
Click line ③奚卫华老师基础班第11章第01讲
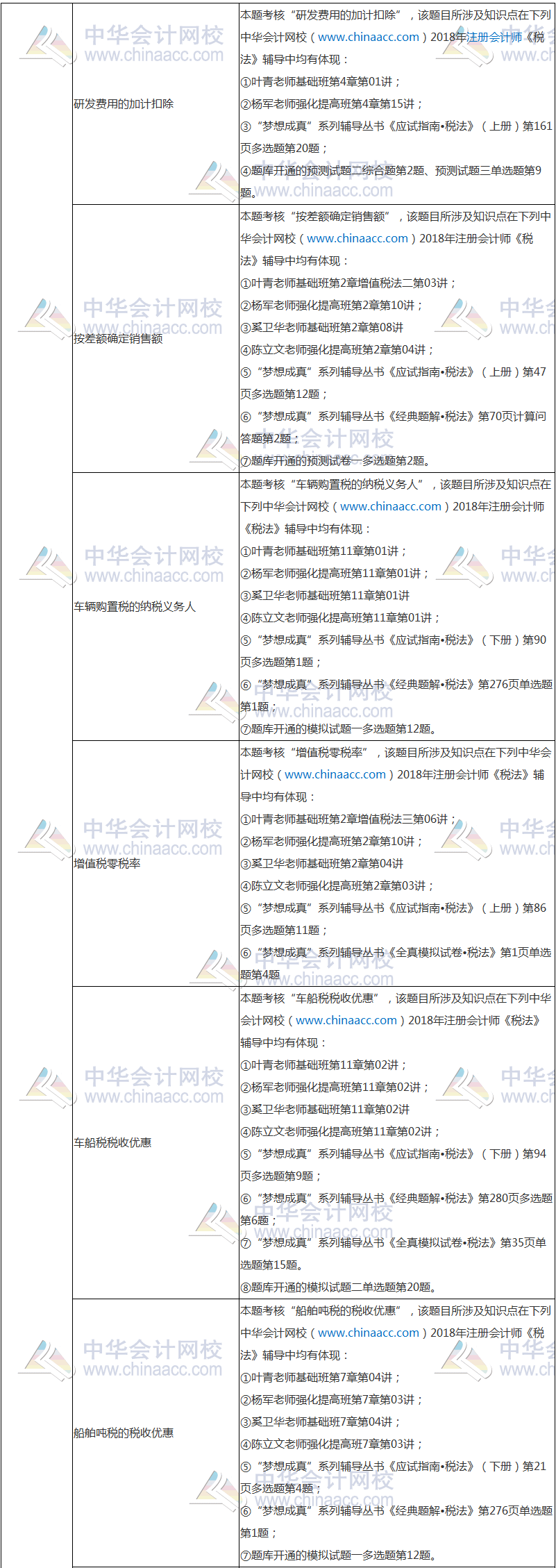point(325,596)
